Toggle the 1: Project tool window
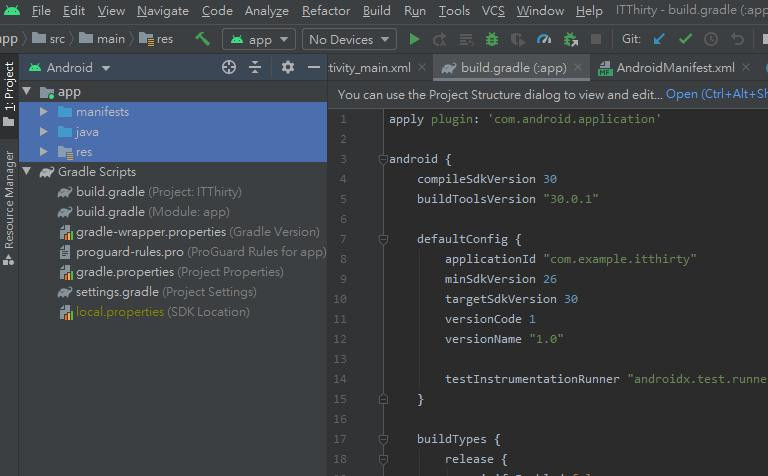The height and width of the screenshot is (476, 768). [9, 93]
